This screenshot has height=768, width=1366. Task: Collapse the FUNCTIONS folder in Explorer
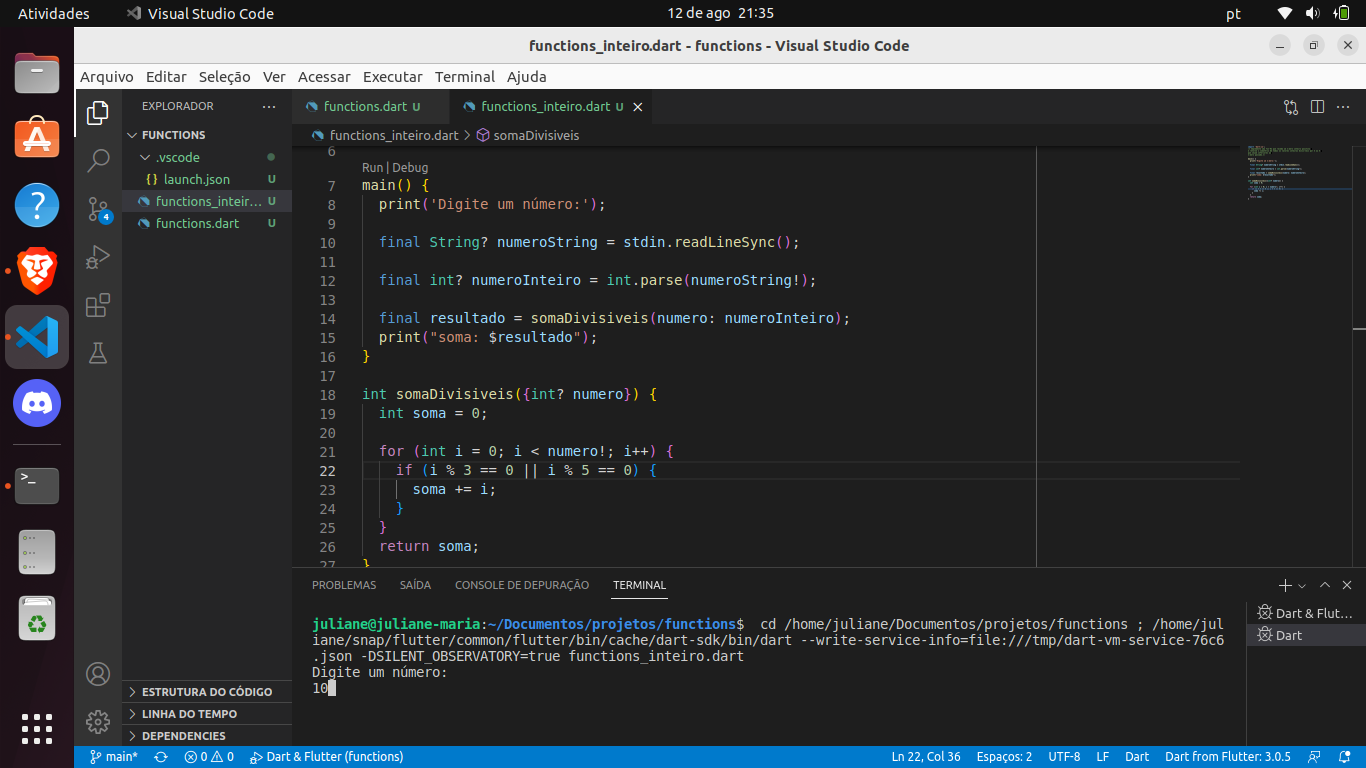(131, 134)
